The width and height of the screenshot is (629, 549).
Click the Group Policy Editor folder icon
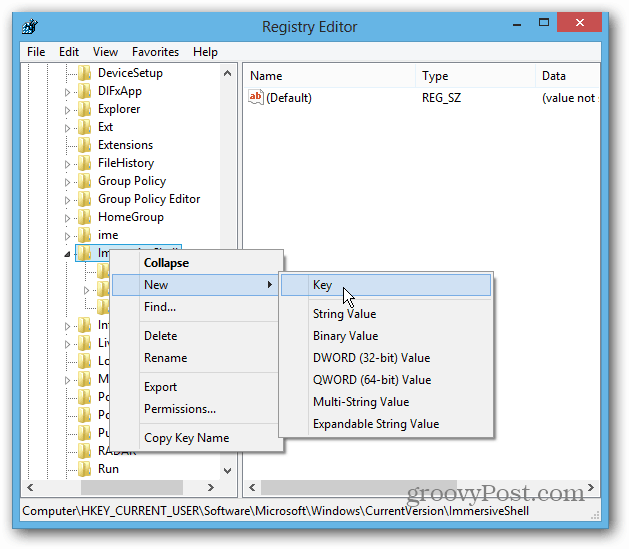pos(85,199)
